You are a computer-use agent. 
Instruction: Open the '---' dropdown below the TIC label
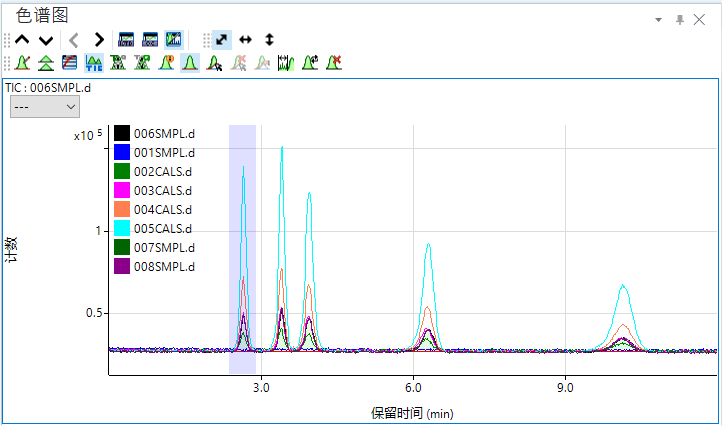45,107
